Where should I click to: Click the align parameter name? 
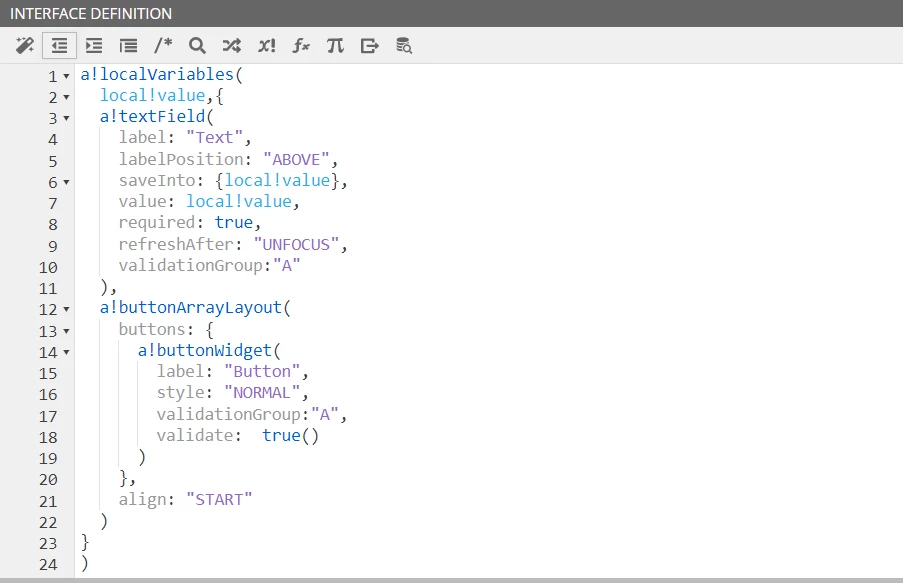[x=143, y=499]
